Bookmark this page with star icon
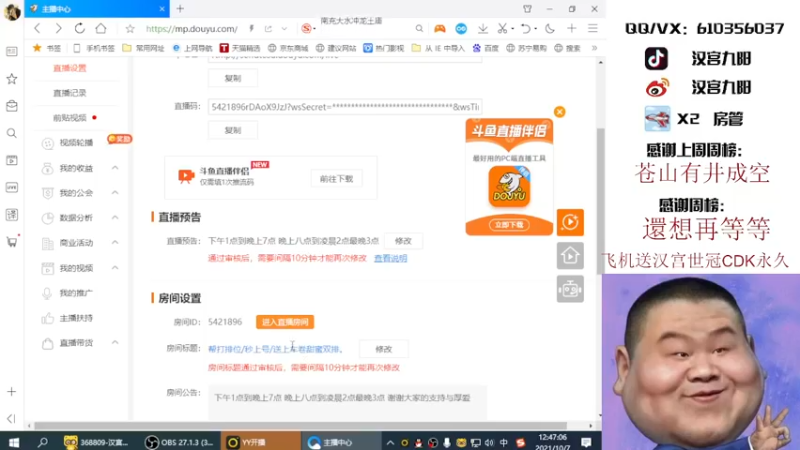The width and height of the screenshot is (800, 450). pos(130,29)
